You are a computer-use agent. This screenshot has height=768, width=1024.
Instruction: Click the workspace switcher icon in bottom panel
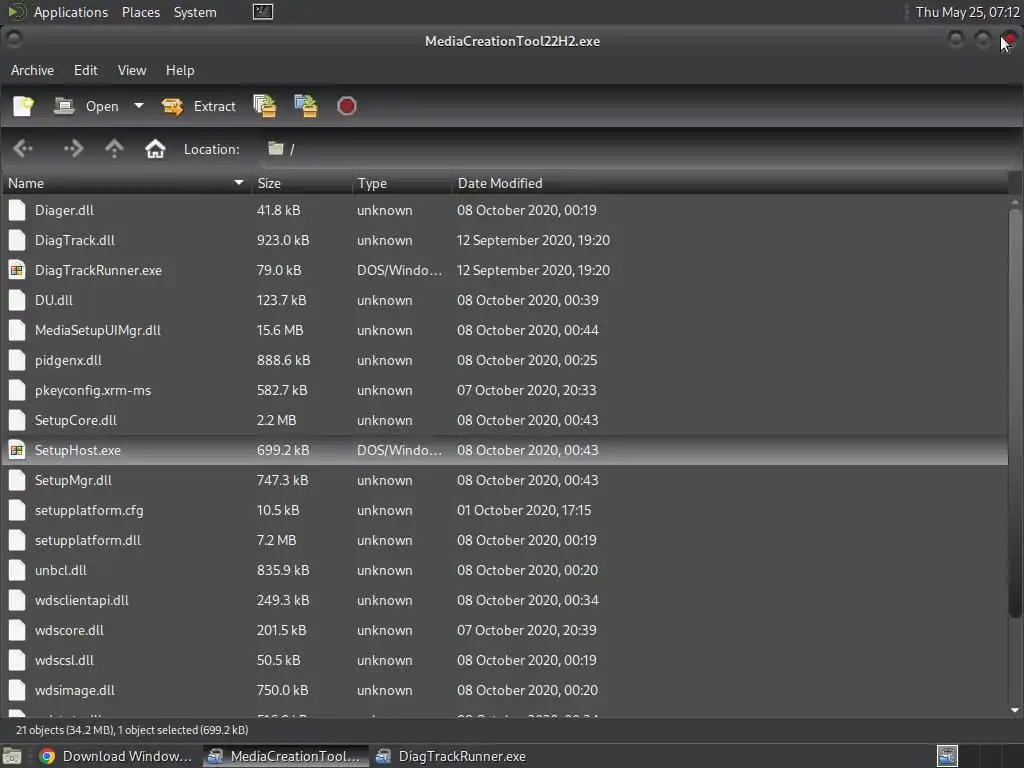(x=947, y=756)
